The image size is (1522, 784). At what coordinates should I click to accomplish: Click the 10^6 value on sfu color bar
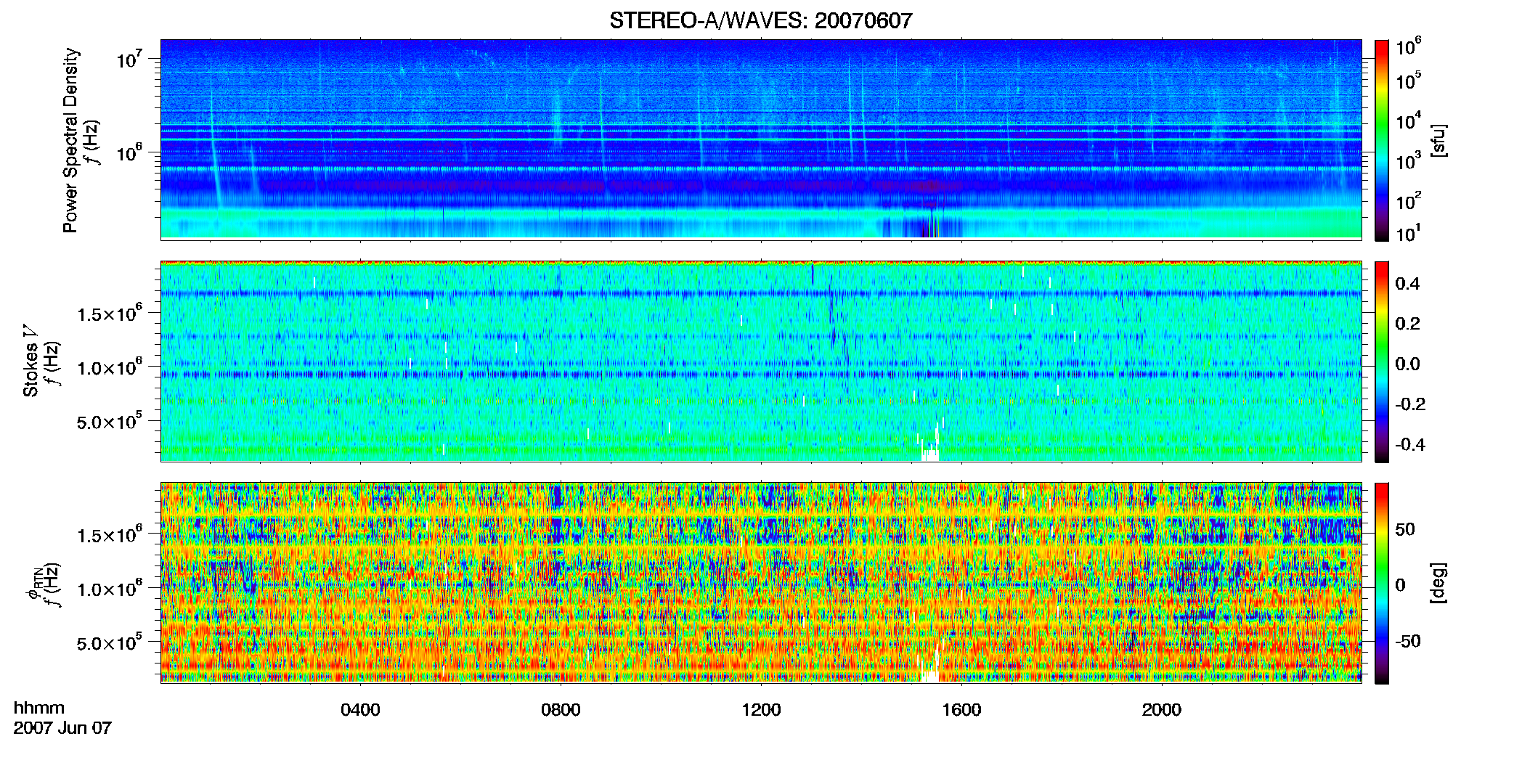(x=1409, y=47)
